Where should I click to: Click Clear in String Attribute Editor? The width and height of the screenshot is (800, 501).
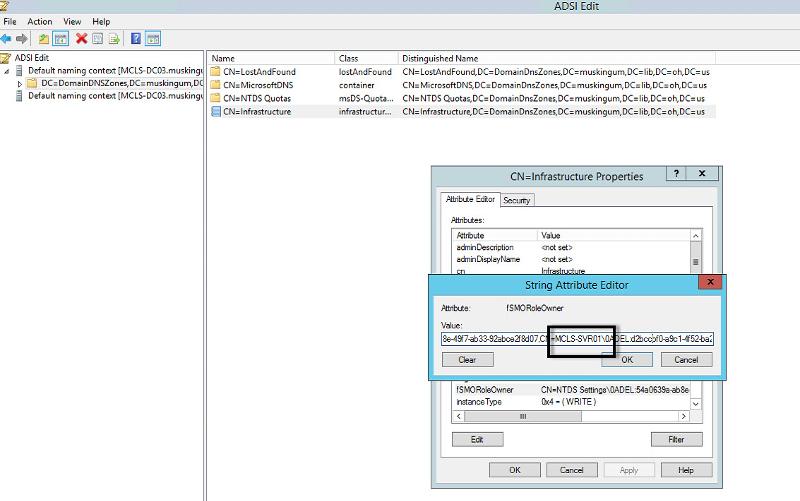467,360
